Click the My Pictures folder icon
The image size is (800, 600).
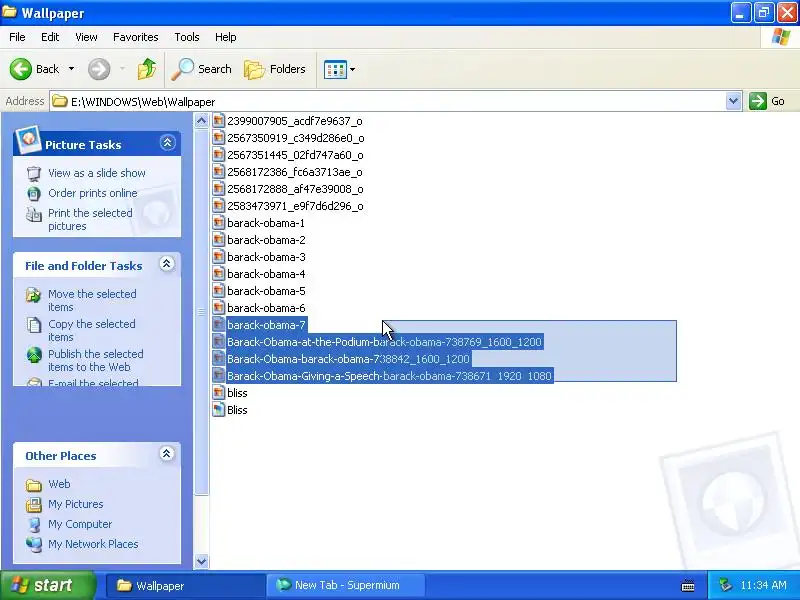34,505
